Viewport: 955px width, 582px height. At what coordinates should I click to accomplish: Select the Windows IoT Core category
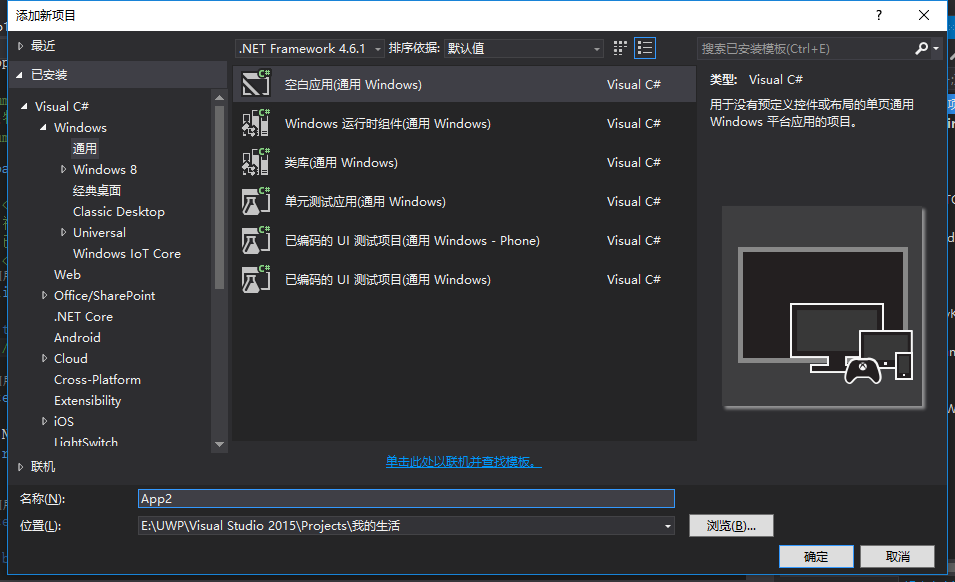tap(127, 253)
